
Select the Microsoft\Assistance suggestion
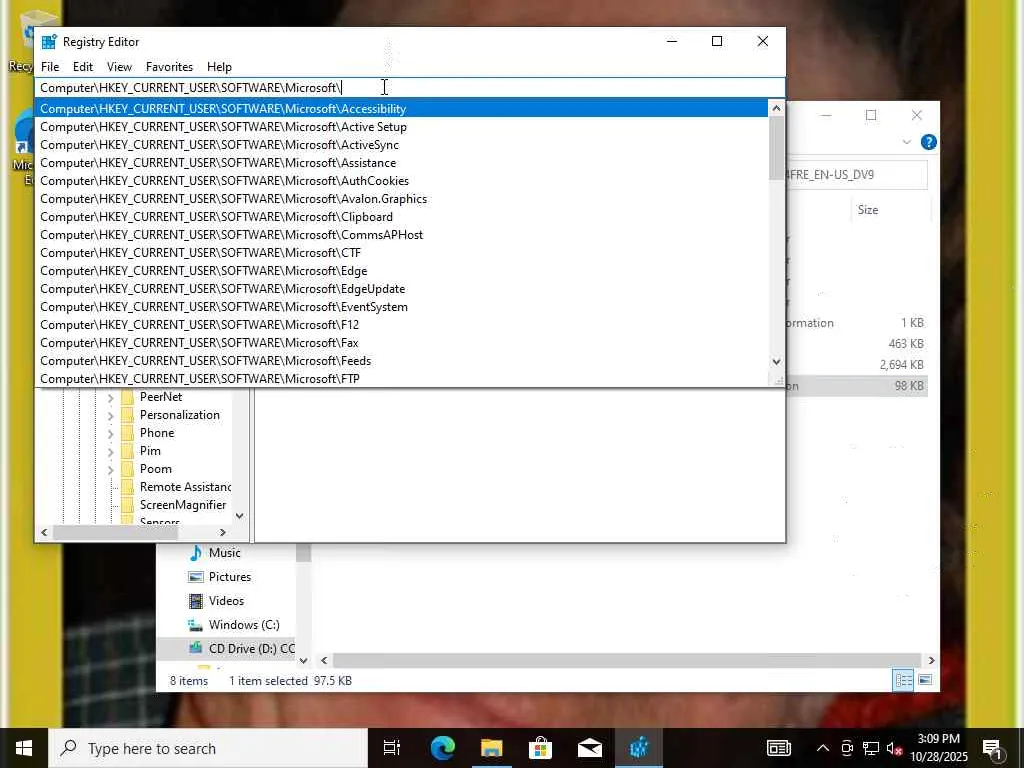point(402,163)
